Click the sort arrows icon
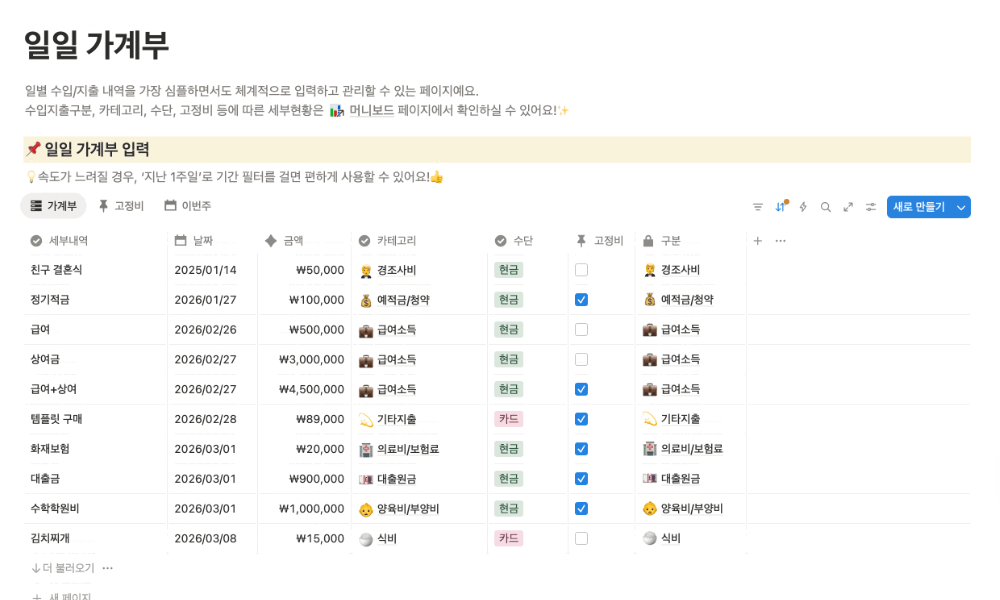The height and width of the screenshot is (600, 1000). 780,207
